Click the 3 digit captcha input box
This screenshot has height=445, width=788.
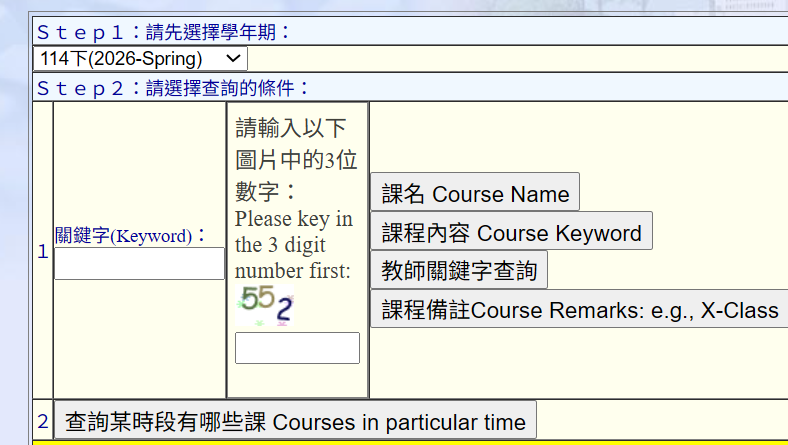click(298, 348)
